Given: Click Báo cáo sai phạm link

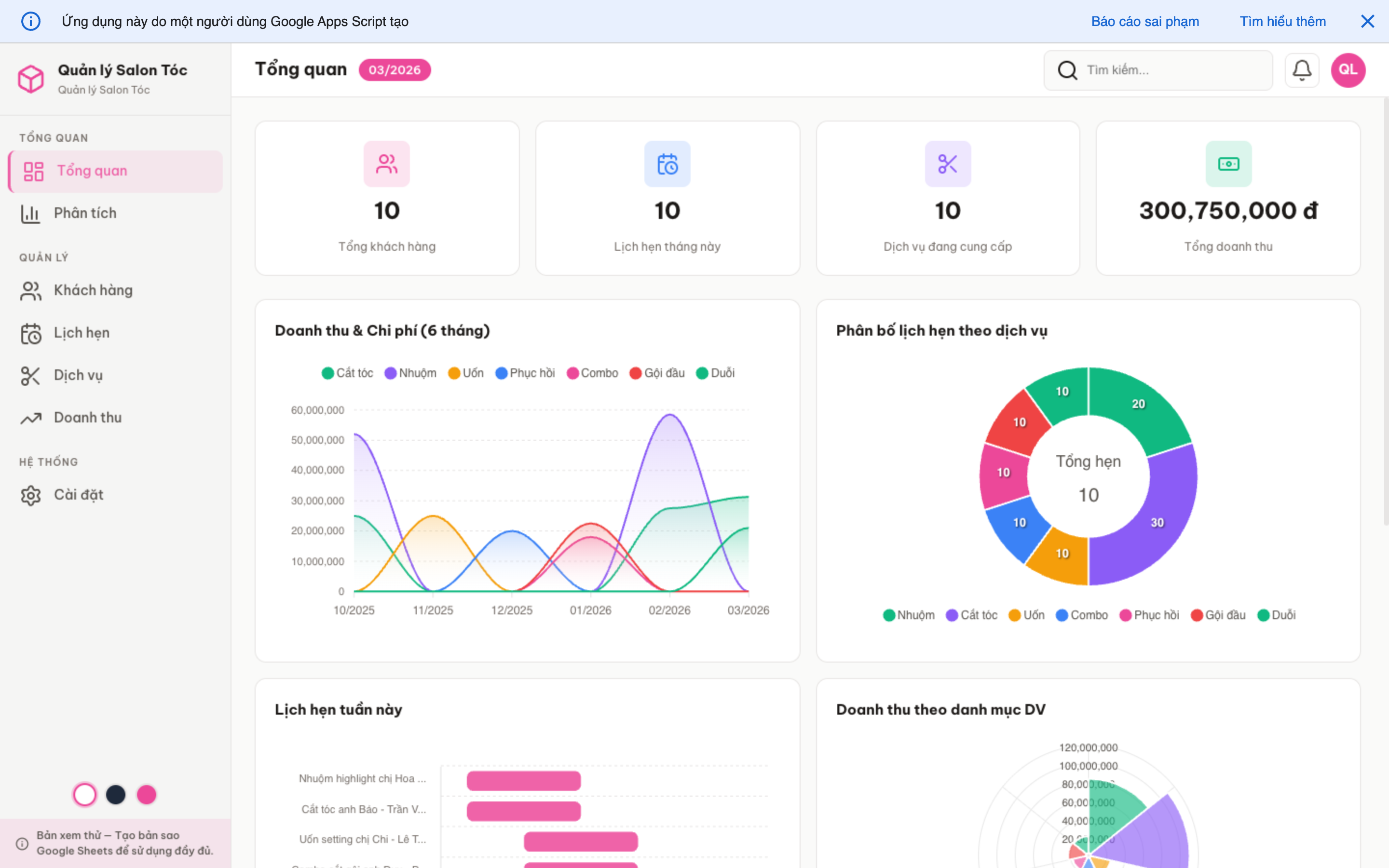Looking at the screenshot, I should [1144, 22].
